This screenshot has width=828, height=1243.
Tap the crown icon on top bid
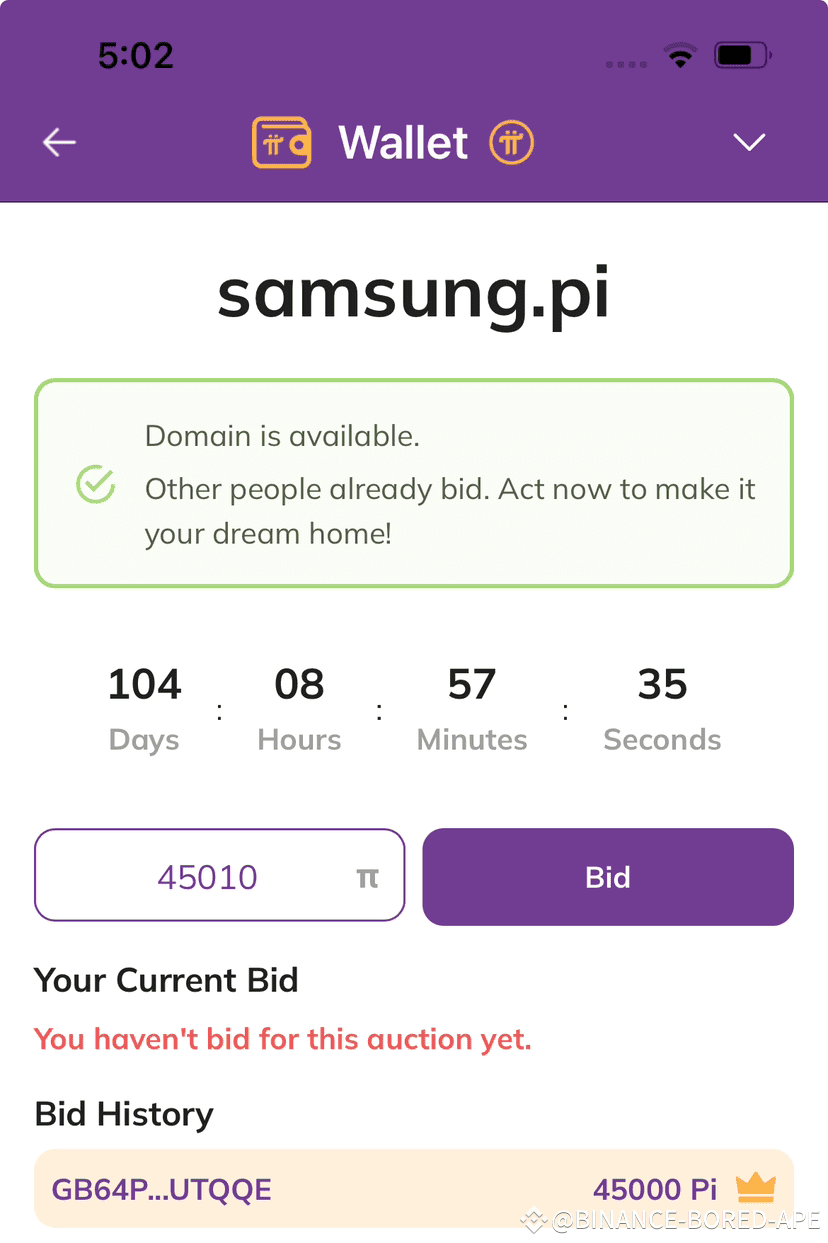[756, 1188]
